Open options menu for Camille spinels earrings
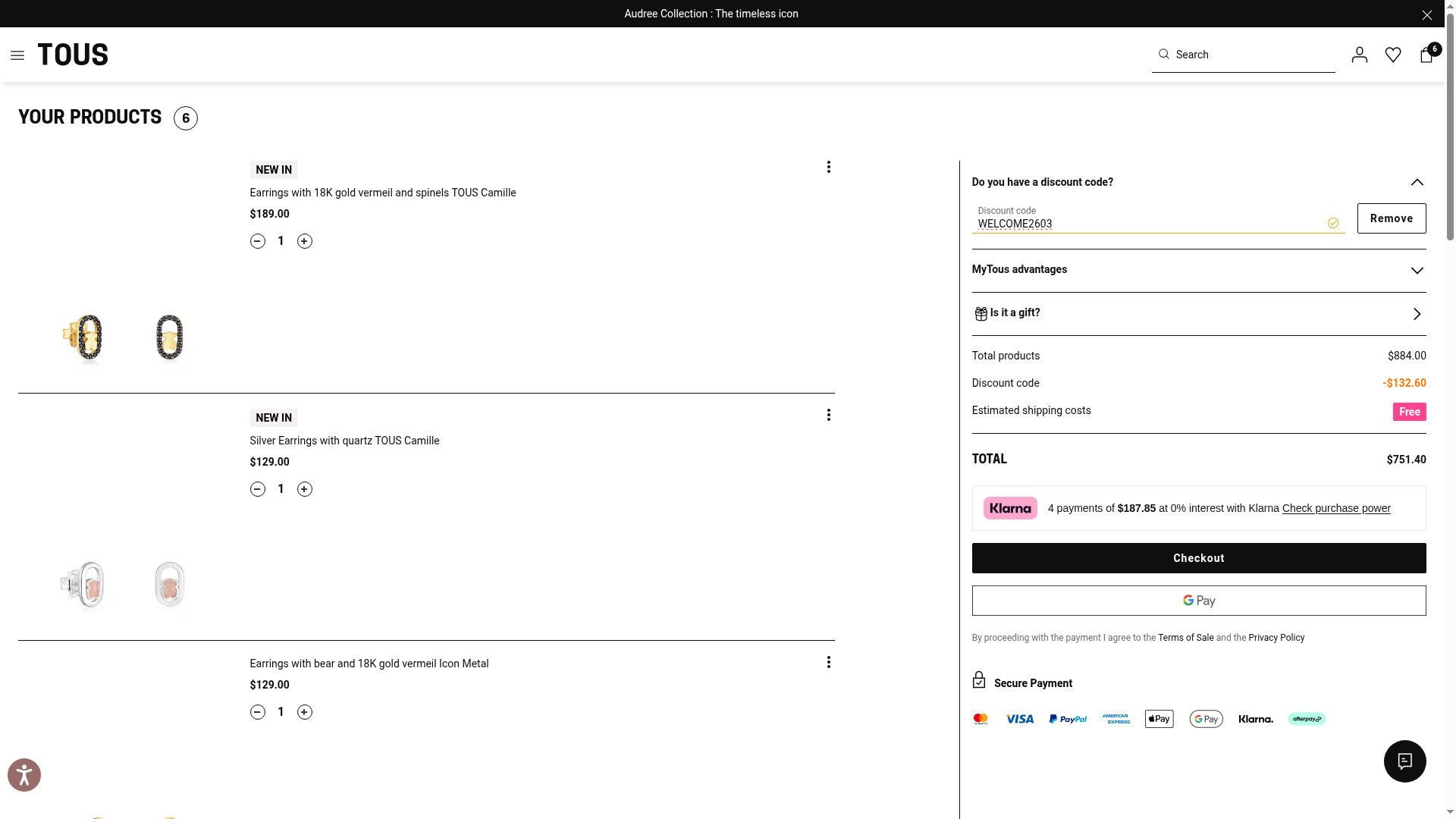Viewport: 1456px width, 819px height. [x=828, y=167]
